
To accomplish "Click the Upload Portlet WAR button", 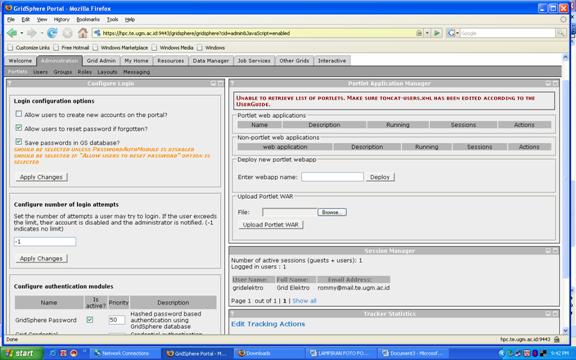I will (271, 225).
